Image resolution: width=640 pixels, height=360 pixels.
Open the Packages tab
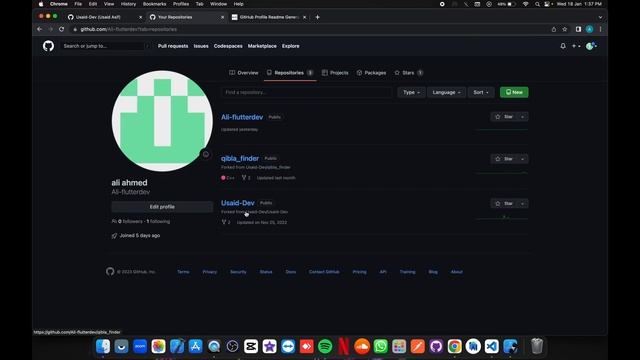click(x=371, y=73)
